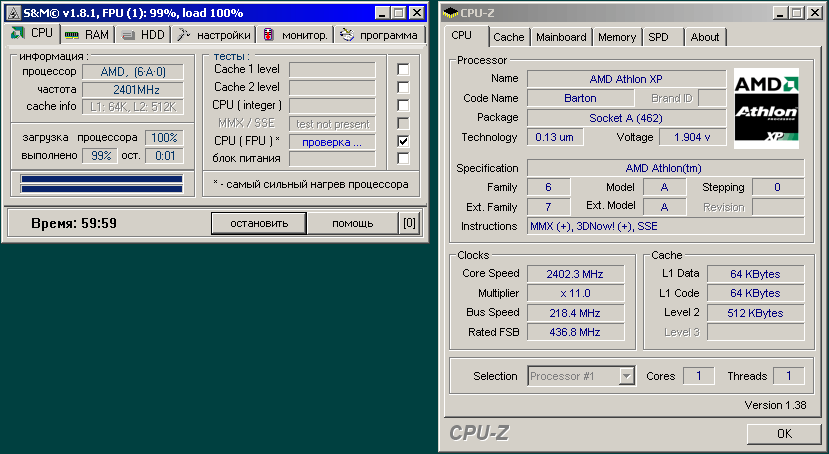829x454 pixels.
Task: Click the 1.904 v voltage value
Action: point(693,137)
